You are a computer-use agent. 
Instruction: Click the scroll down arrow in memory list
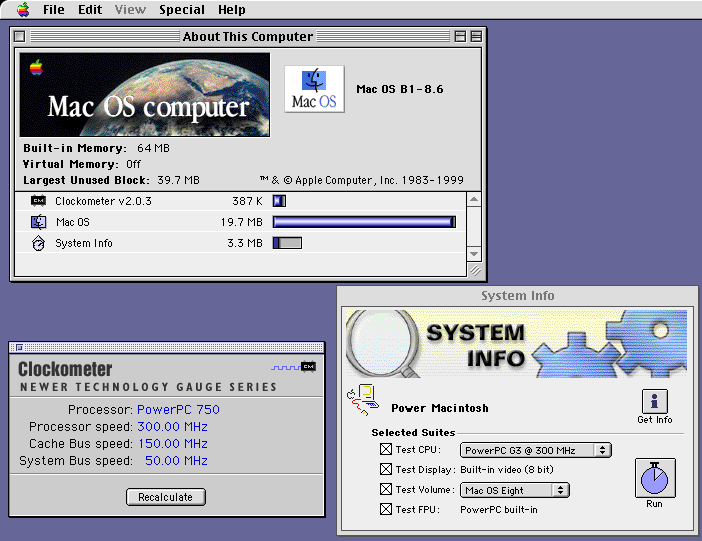[474, 254]
